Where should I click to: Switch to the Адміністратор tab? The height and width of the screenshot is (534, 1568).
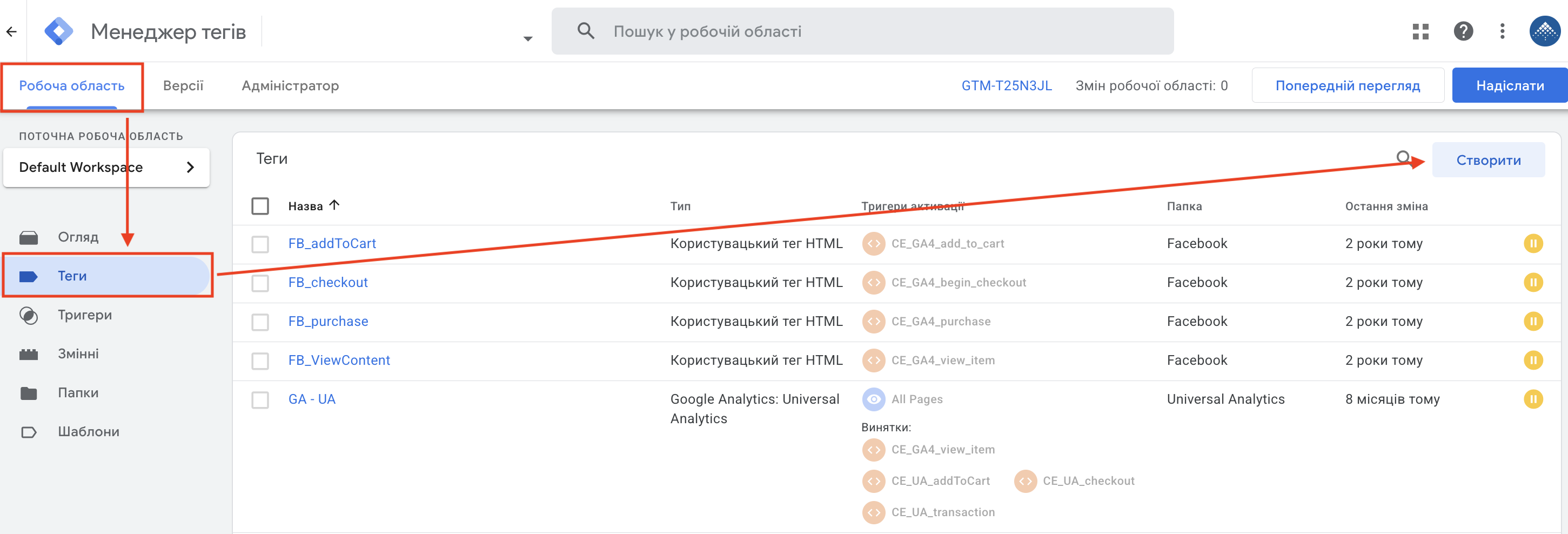pos(290,86)
